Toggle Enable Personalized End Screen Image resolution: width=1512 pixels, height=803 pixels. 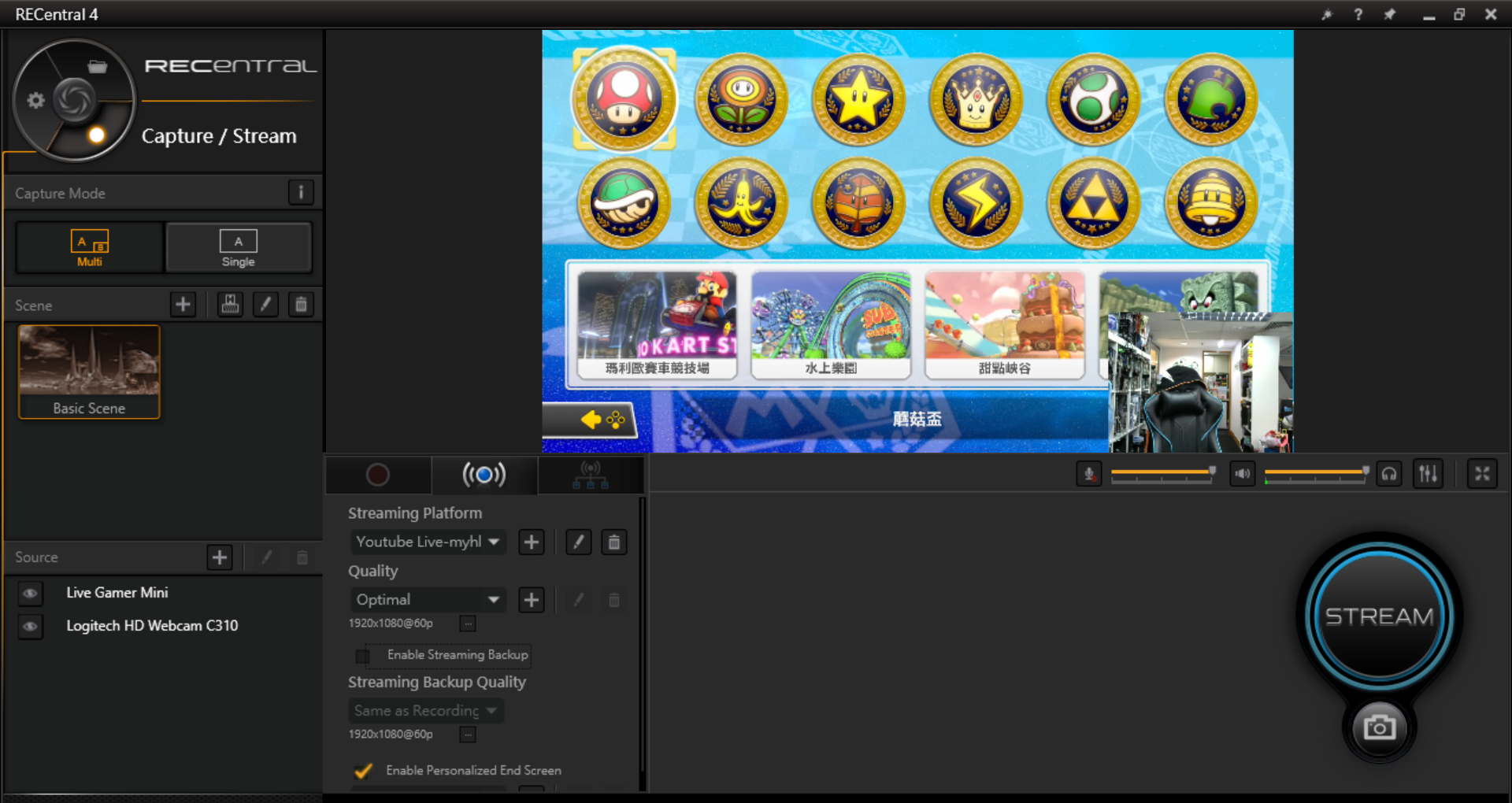point(363,771)
